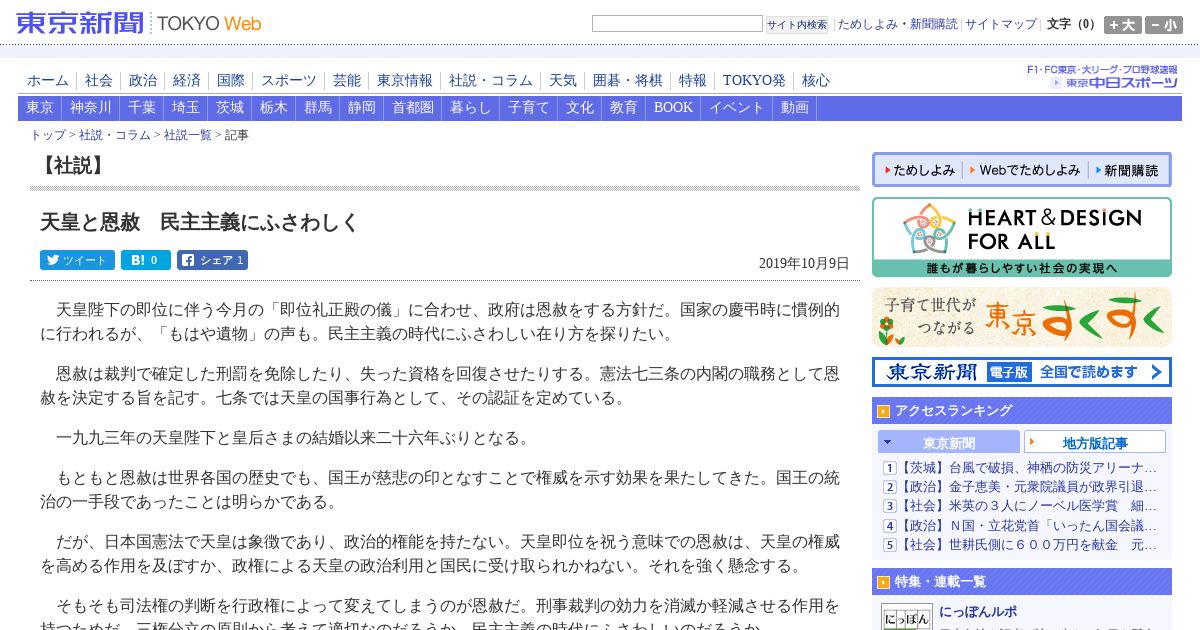Image resolution: width=1200 pixels, height=630 pixels.
Task: Click the site search input field
Action: click(x=677, y=24)
